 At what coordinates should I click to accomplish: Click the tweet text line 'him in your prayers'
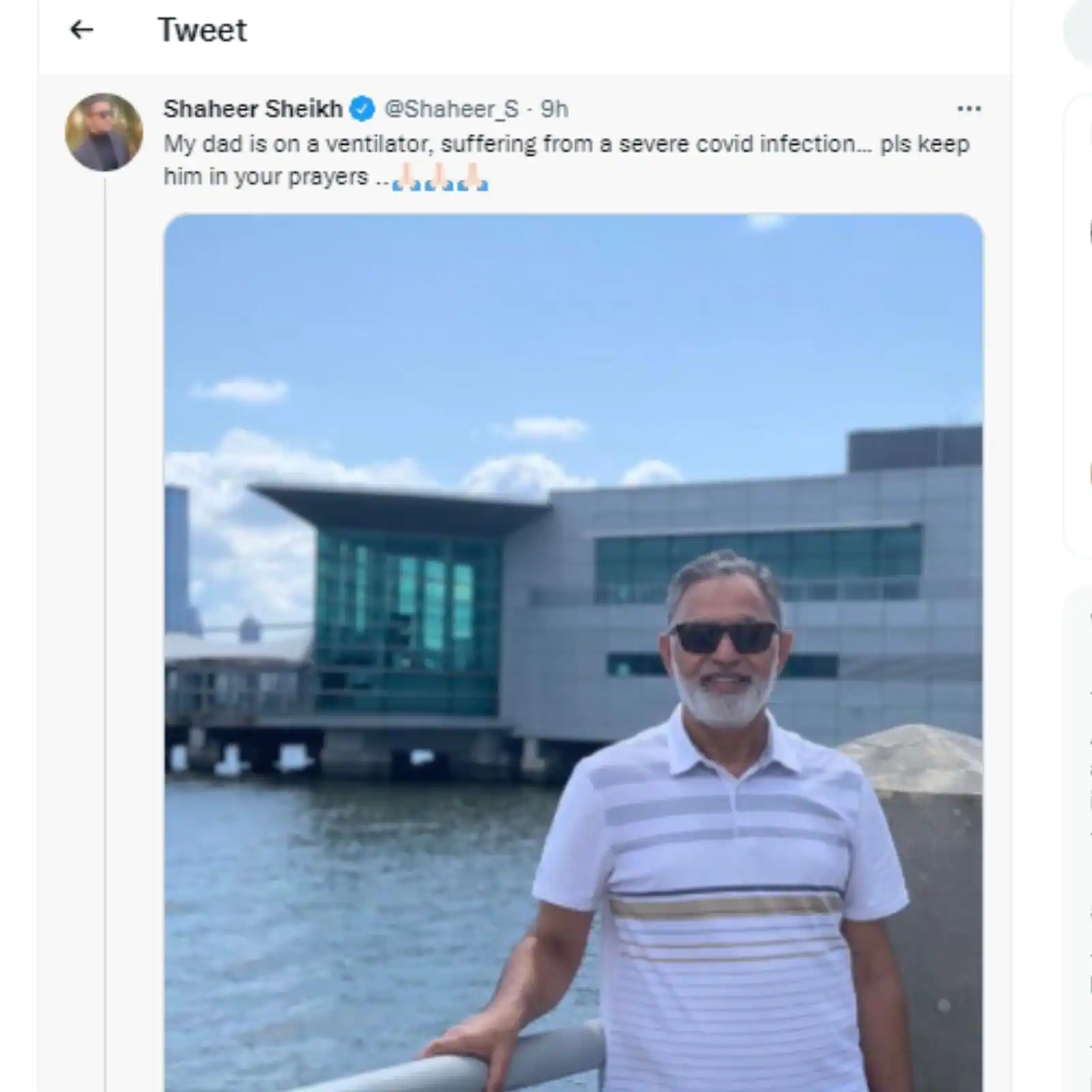tap(266, 177)
